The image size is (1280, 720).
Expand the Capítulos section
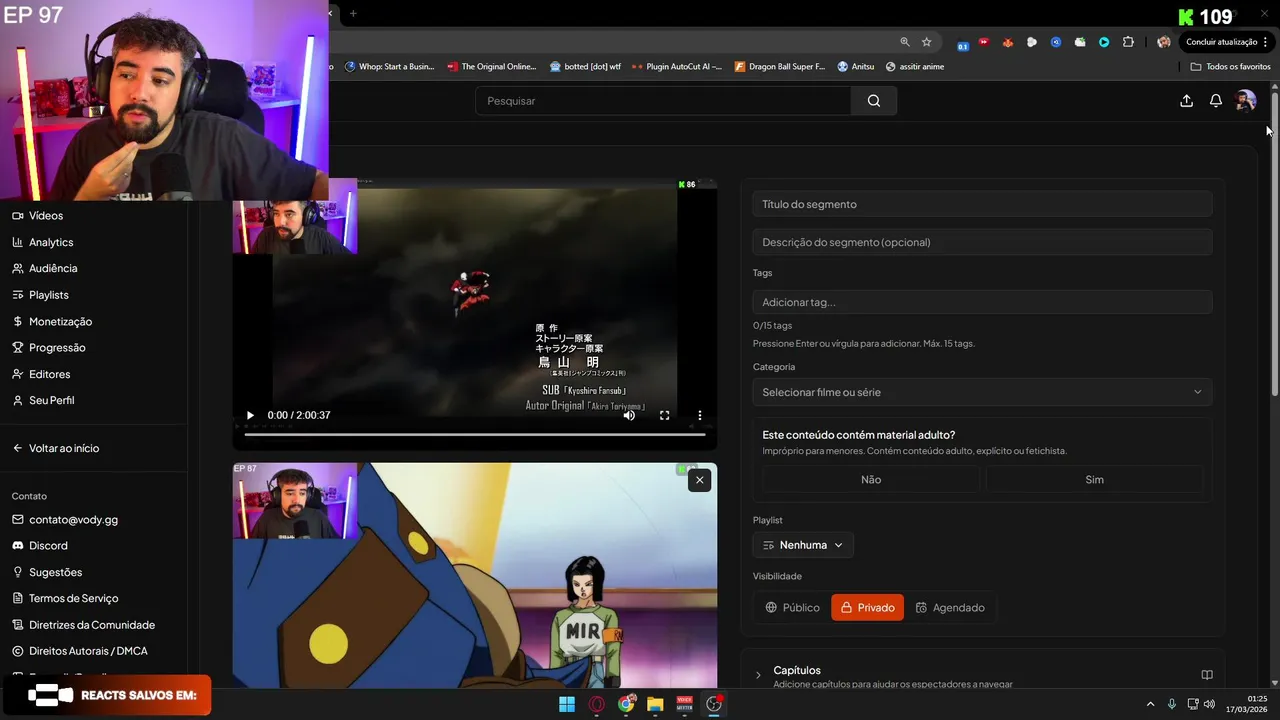[758, 675]
